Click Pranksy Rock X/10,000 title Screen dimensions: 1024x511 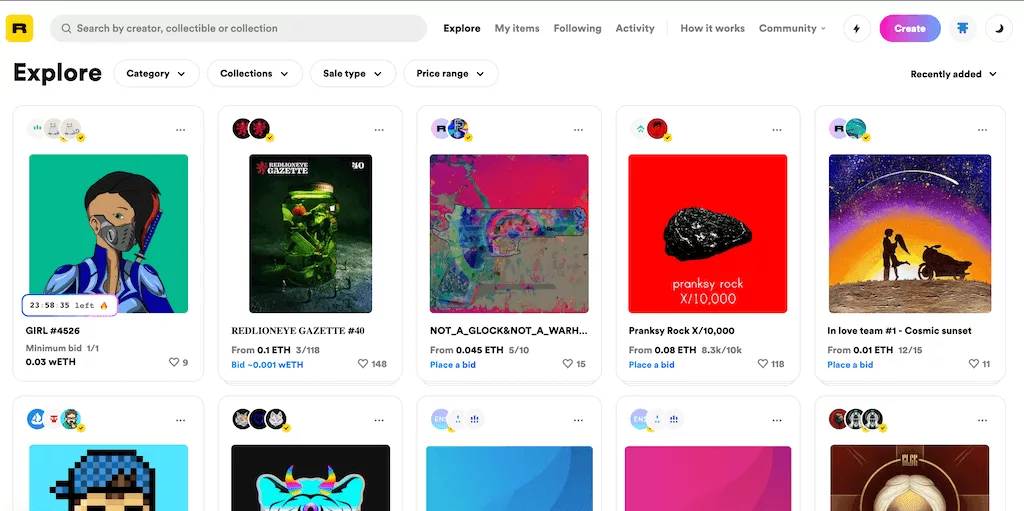(681, 331)
